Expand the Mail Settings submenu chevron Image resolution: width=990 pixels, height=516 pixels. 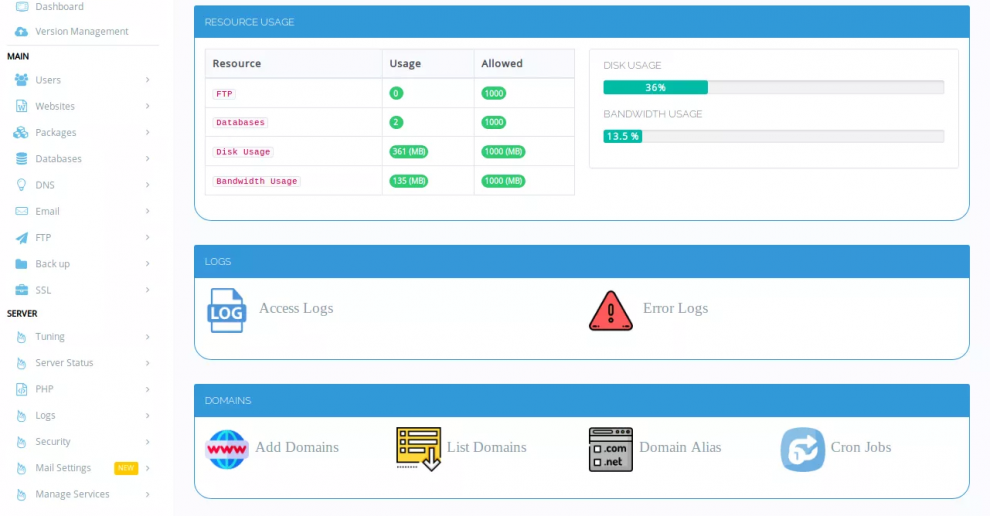click(147, 468)
